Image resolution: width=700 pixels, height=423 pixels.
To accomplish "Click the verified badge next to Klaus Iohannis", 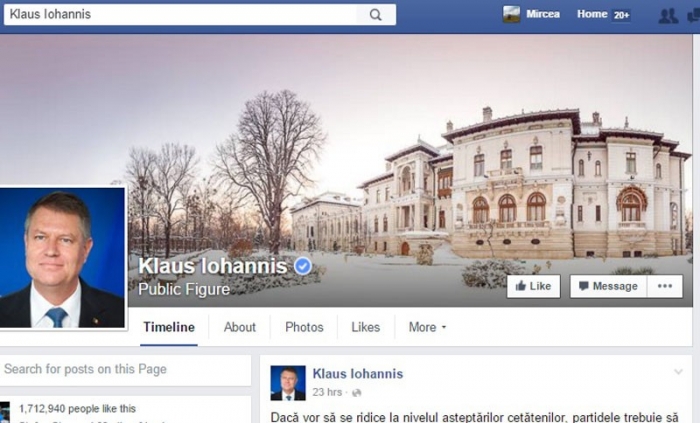I will point(303,266).
